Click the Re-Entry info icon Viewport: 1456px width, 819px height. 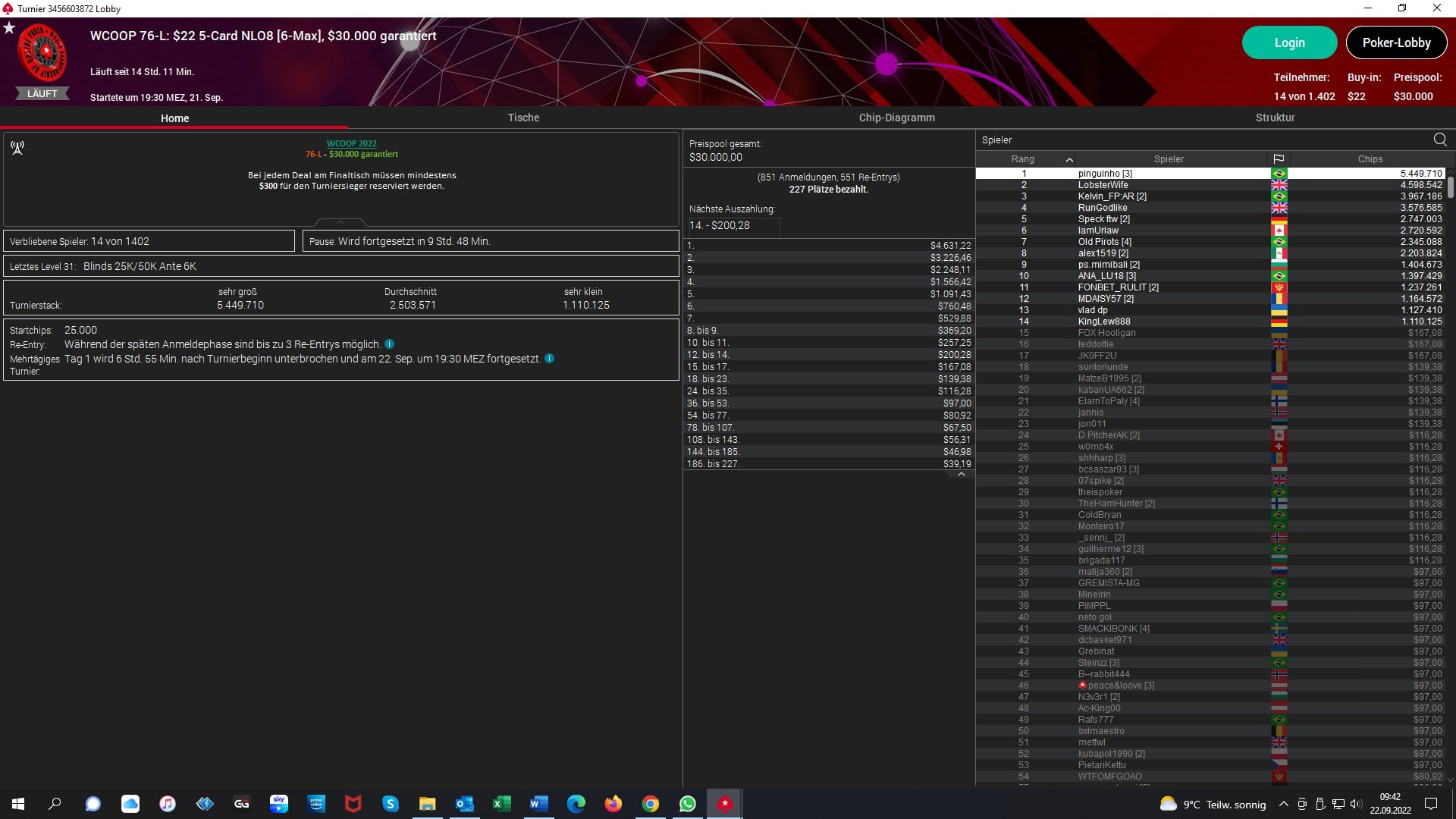[x=389, y=344]
